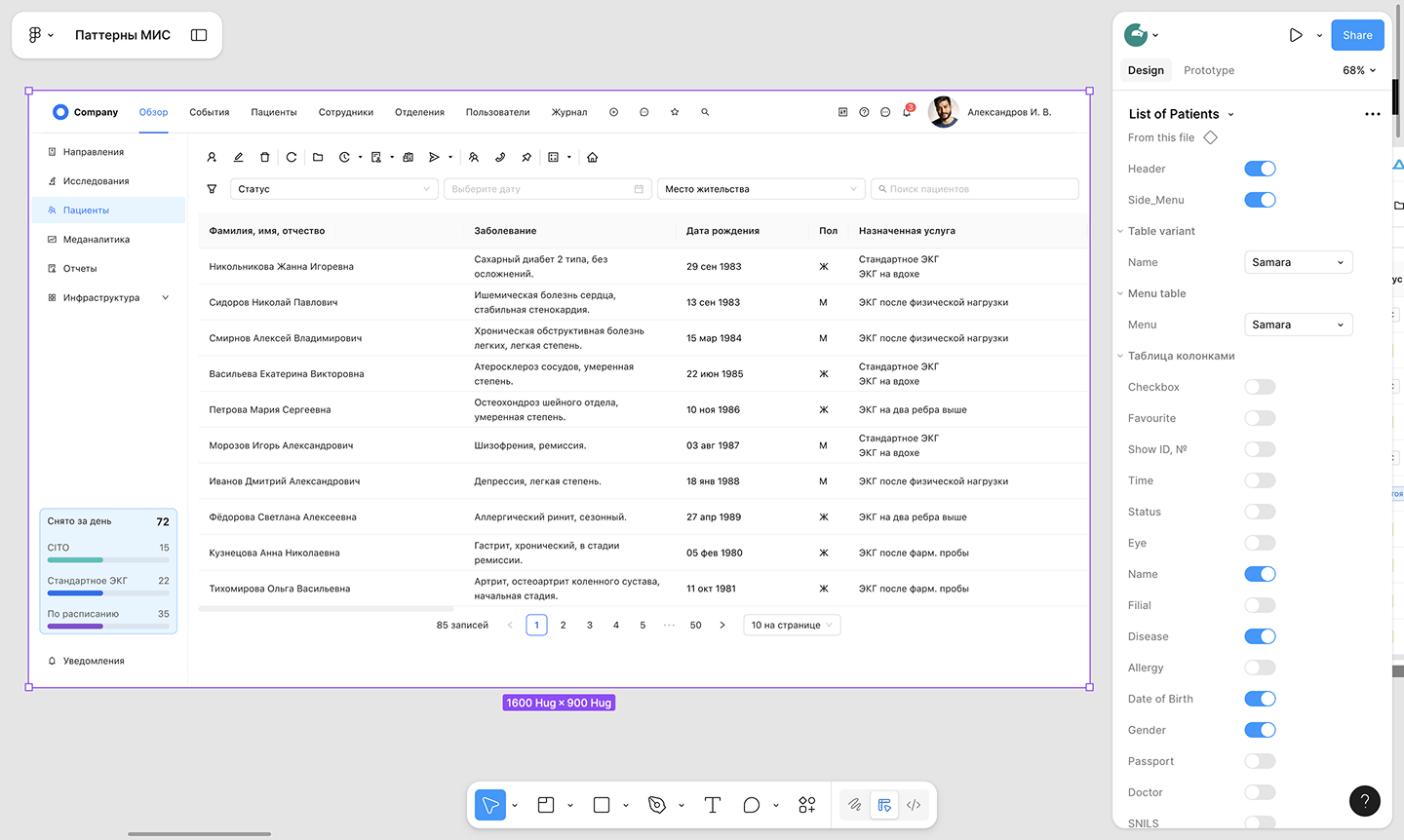Viewport: 1404px width, 840px height.
Task: Switch to the Prototype tab
Action: pyautogui.click(x=1208, y=70)
